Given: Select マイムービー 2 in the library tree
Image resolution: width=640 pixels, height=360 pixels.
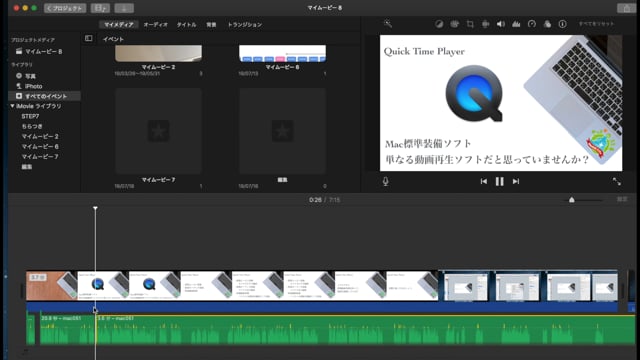Looking at the screenshot, I should 40,136.
